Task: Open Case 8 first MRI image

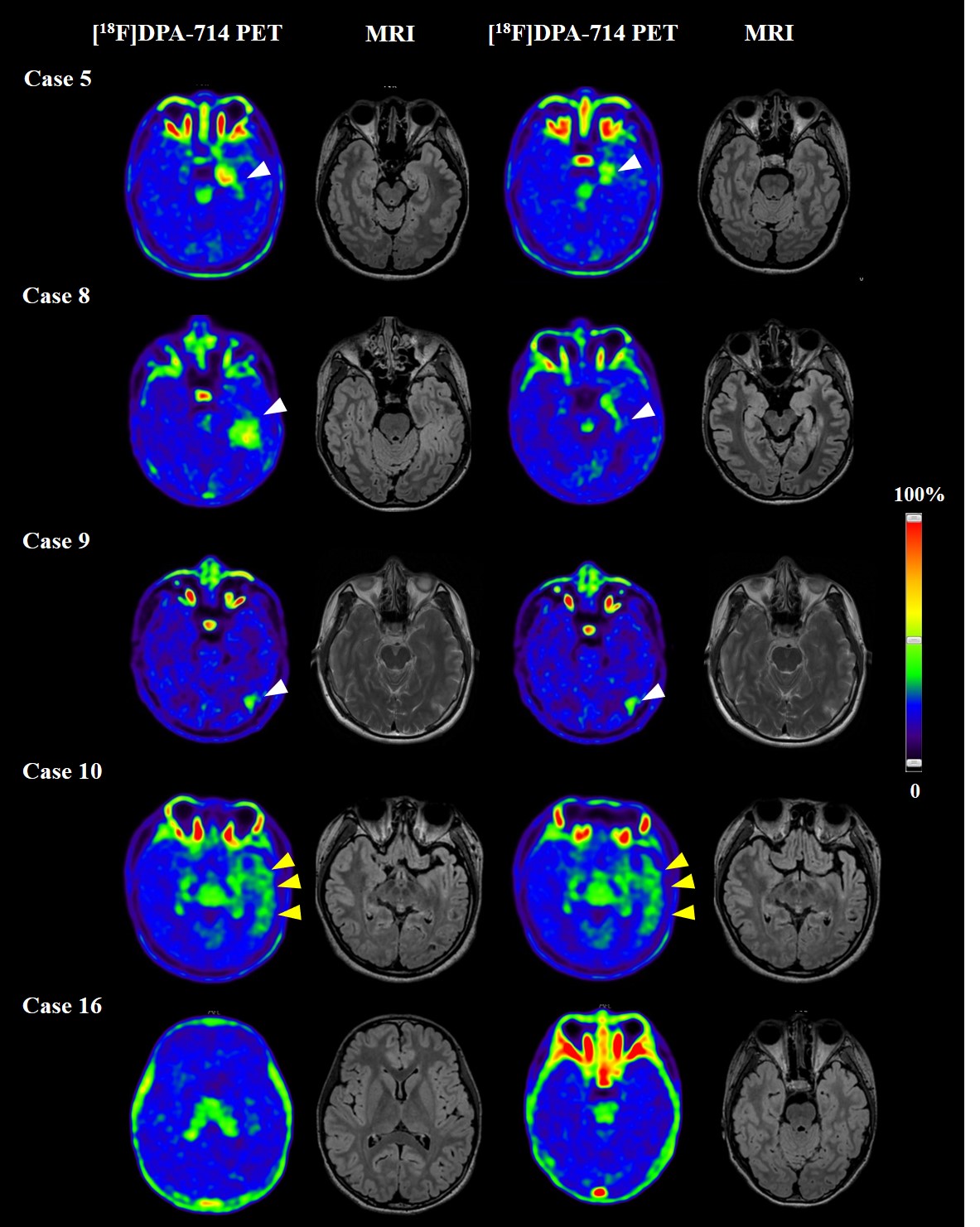Action: pos(393,412)
